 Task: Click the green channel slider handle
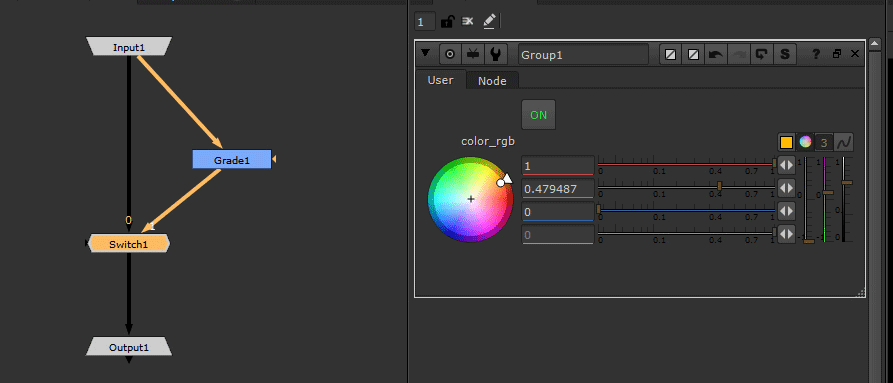coord(719,186)
